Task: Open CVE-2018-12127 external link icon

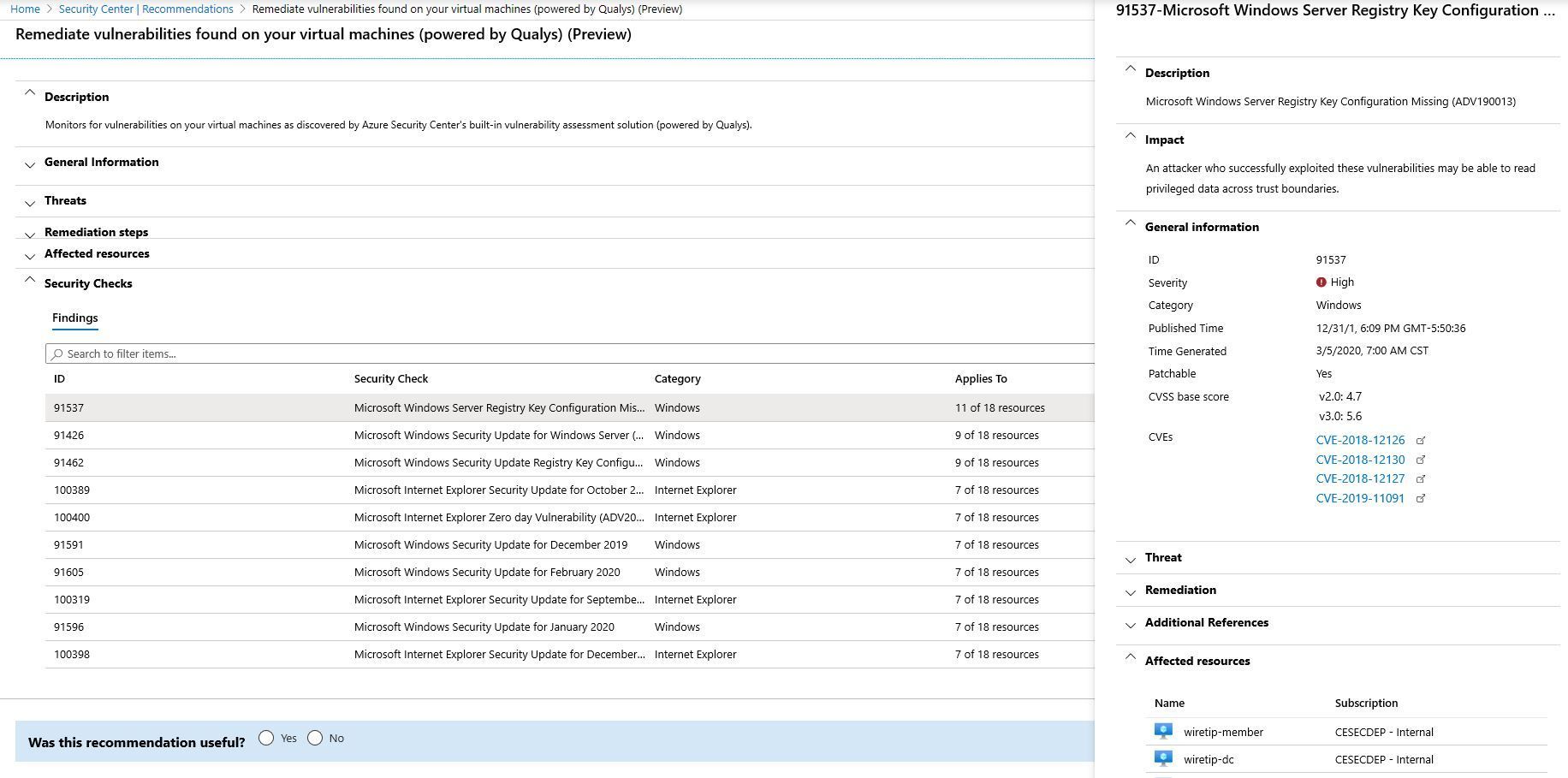Action: coord(1421,478)
